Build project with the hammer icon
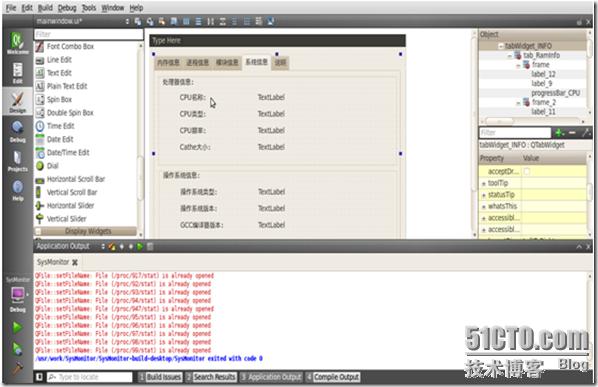The image size is (598, 387). 17,368
